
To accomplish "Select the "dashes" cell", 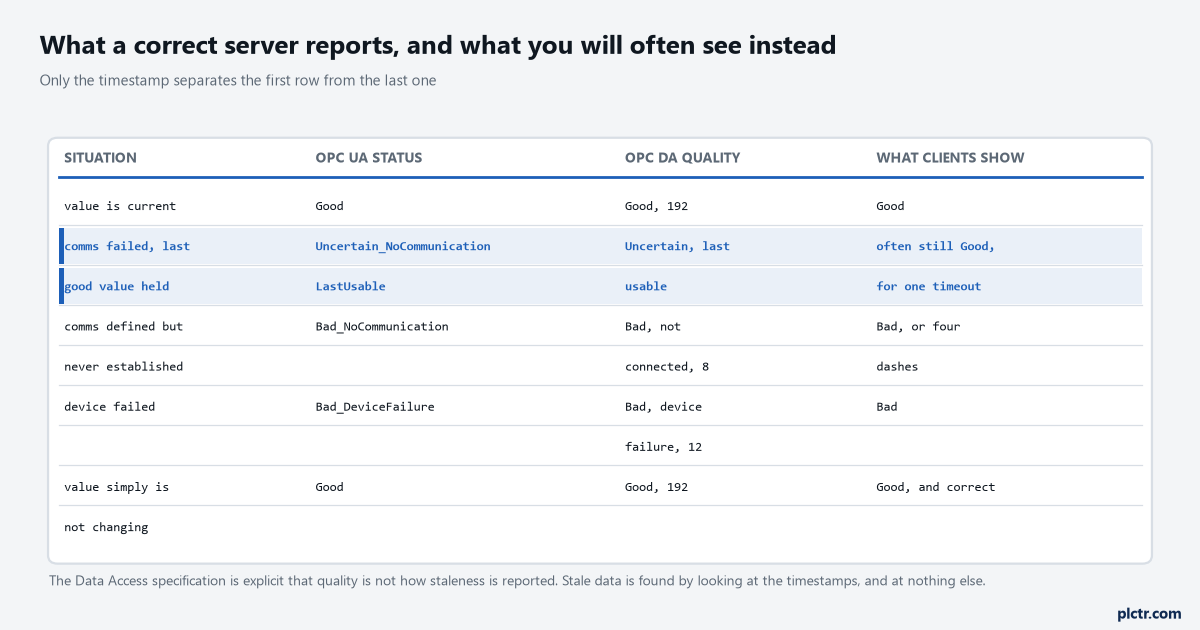I will (x=897, y=366).
